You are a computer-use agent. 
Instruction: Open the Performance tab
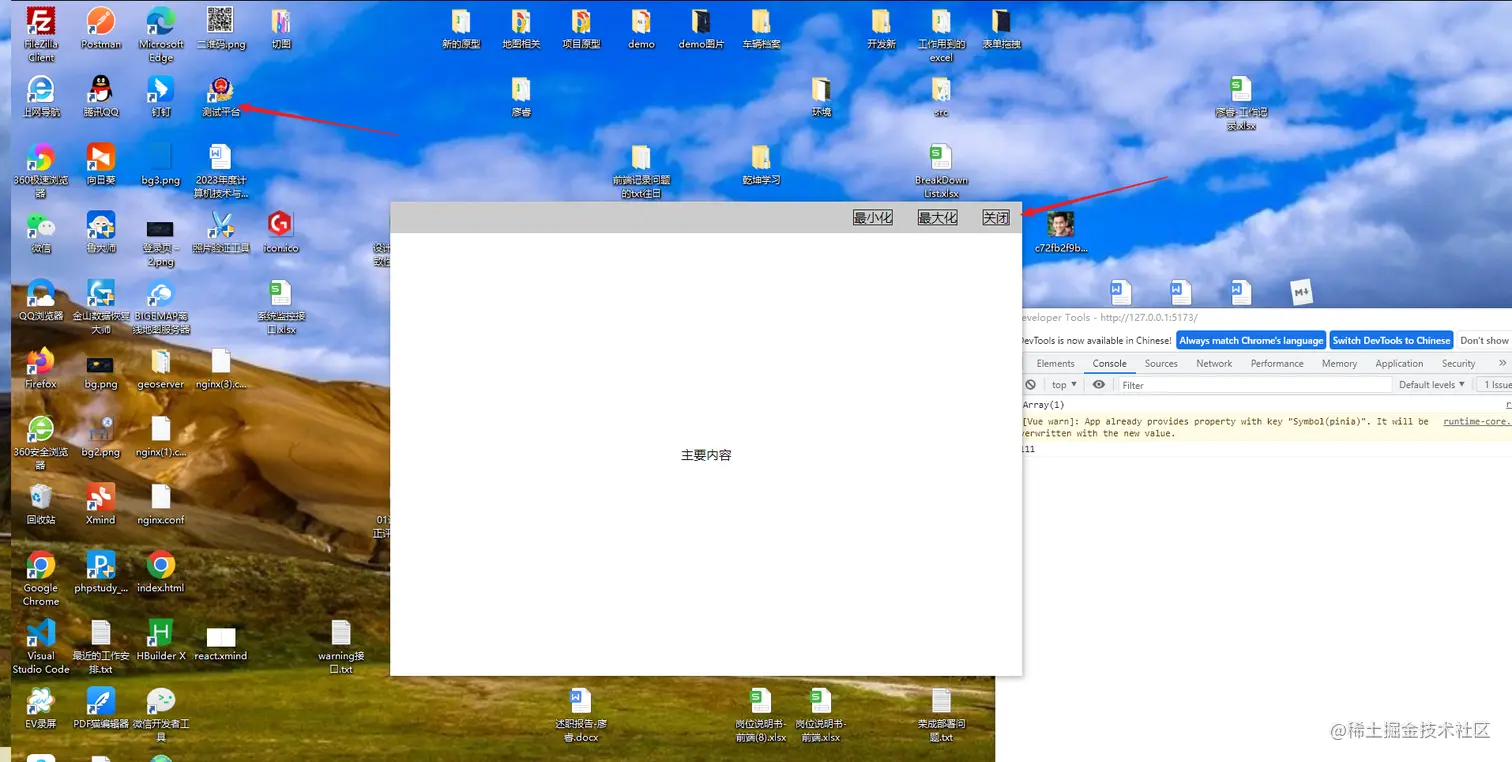[x=1277, y=364]
